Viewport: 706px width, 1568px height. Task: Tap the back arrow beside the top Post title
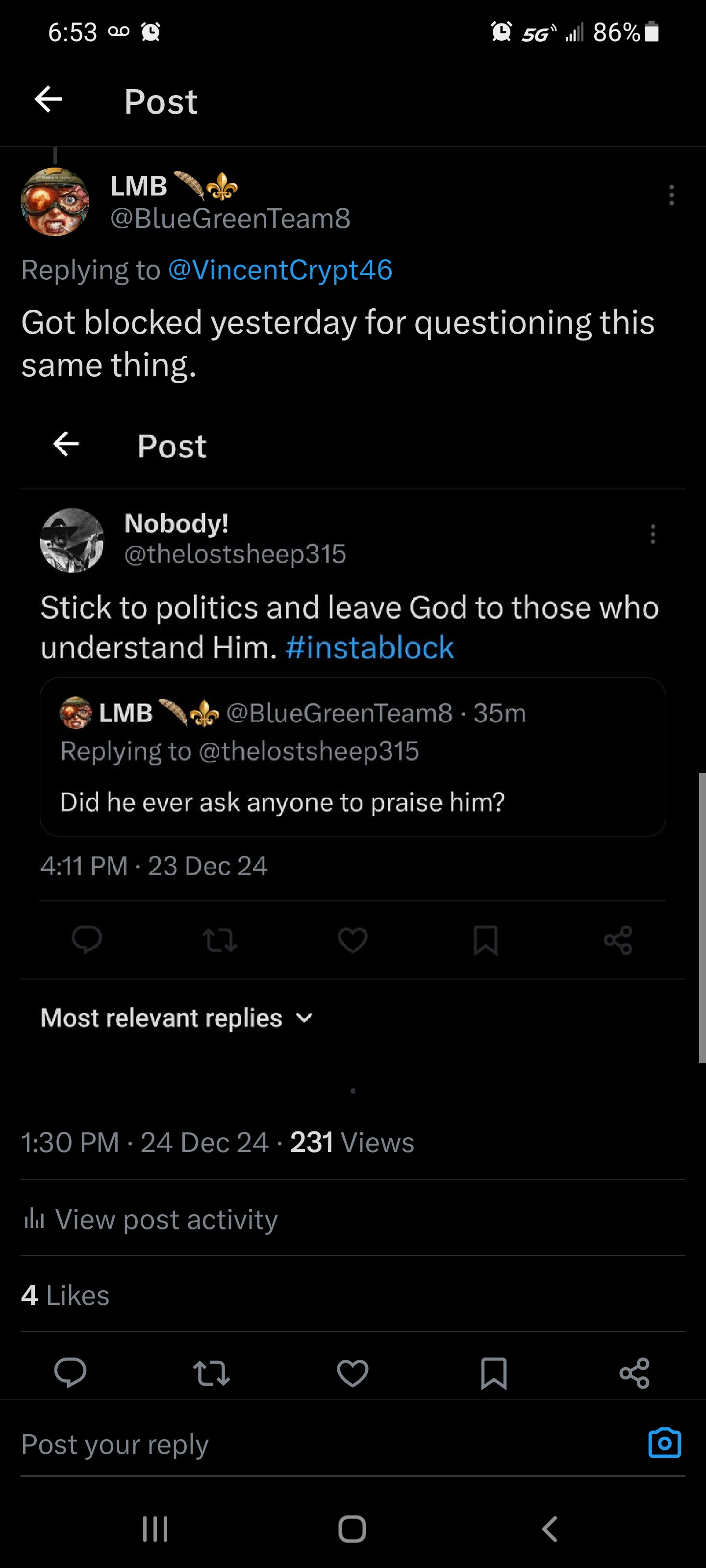[48, 100]
